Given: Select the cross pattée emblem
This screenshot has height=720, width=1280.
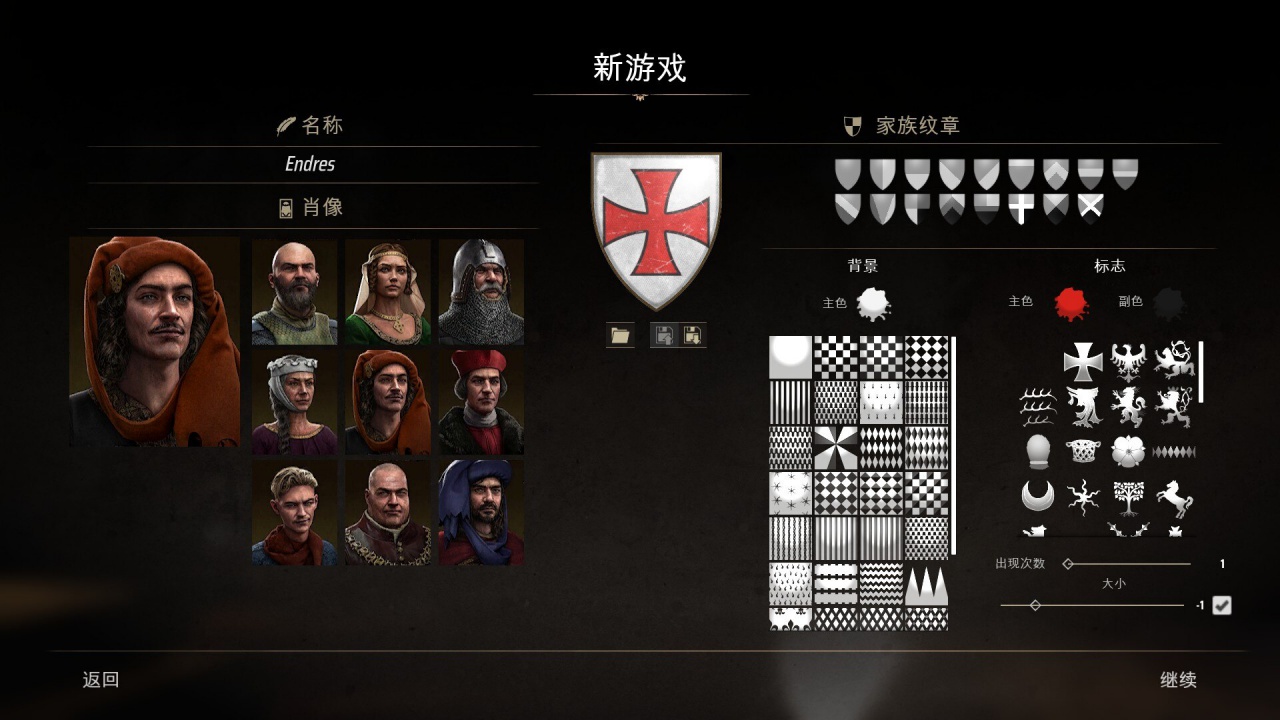Looking at the screenshot, I should [x=1082, y=362].
